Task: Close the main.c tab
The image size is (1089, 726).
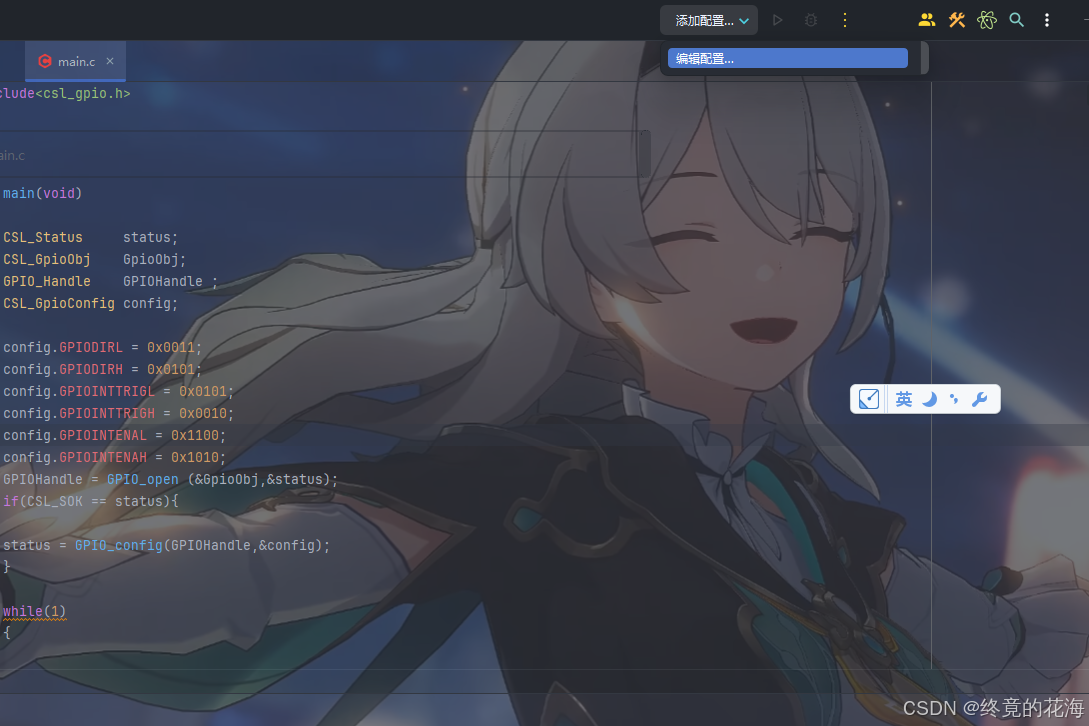Action: [x=110, y=61]
